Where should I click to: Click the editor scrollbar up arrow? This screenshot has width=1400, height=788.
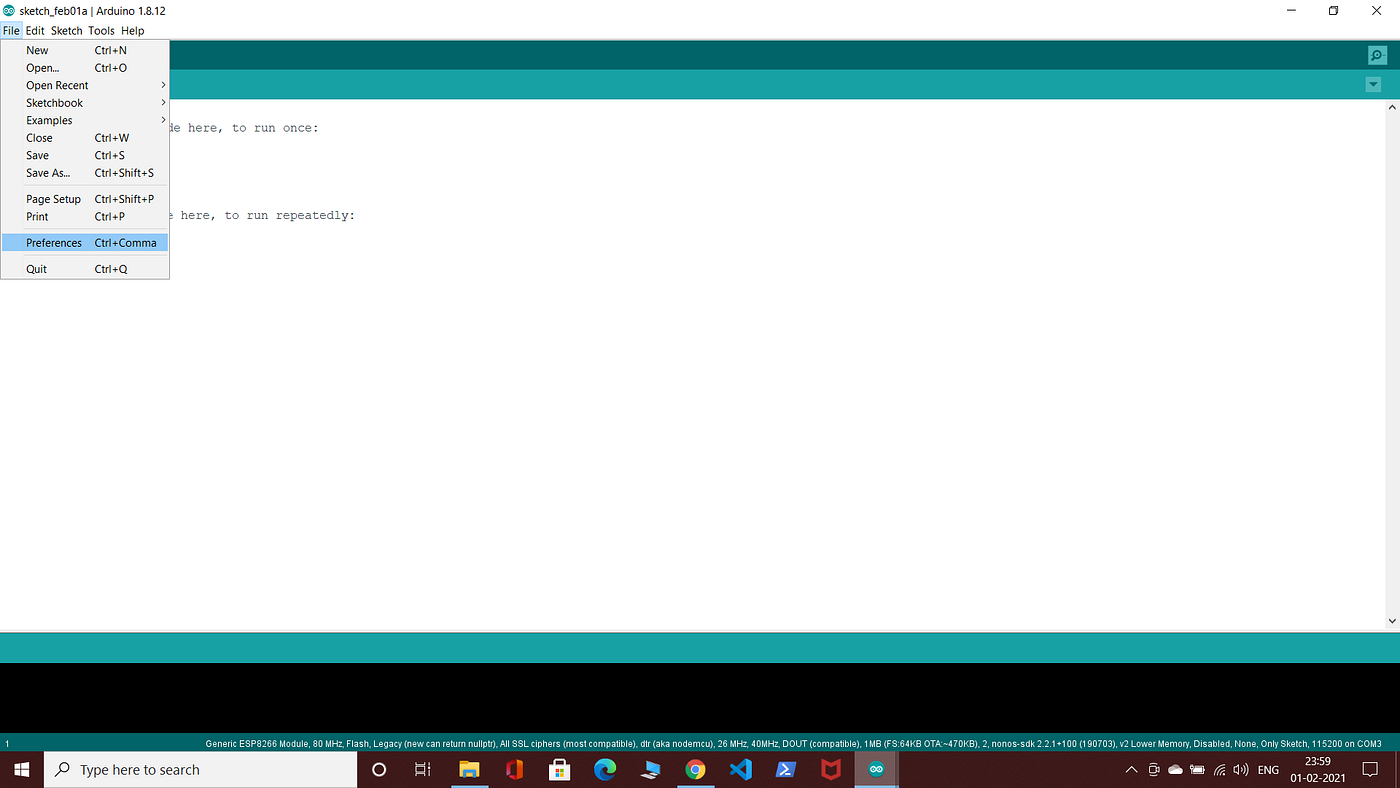click(x=1392, y=107)
